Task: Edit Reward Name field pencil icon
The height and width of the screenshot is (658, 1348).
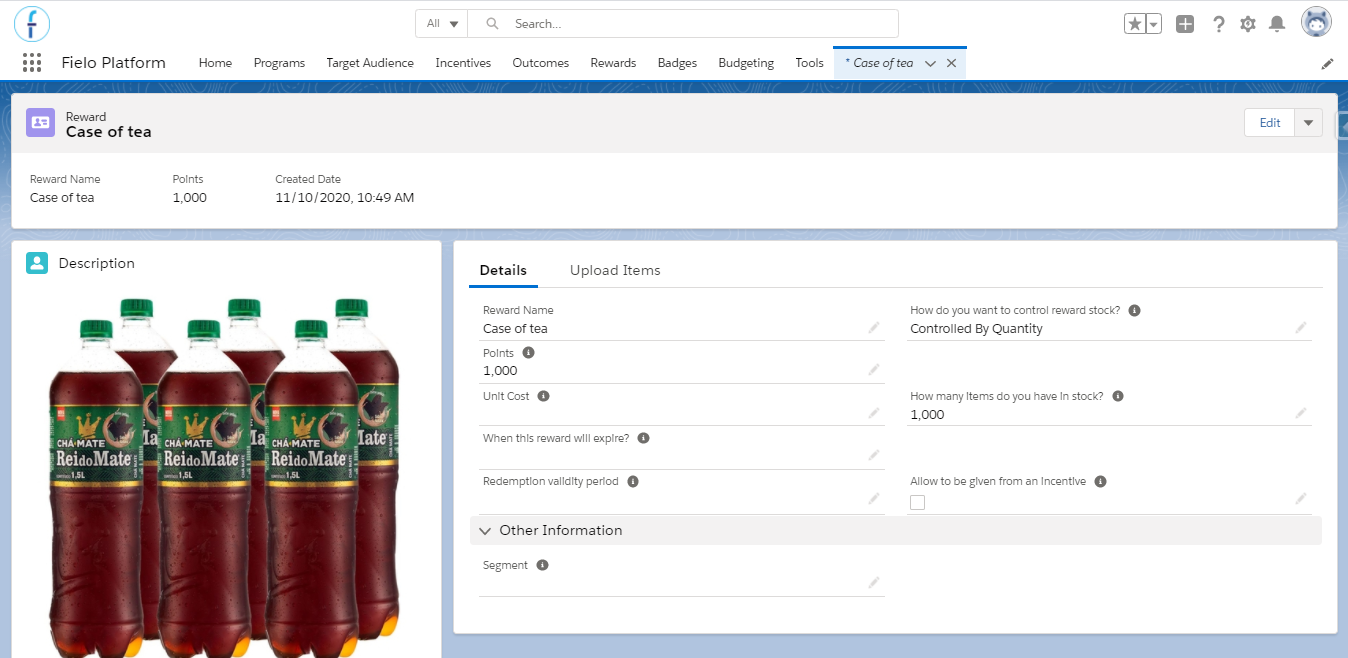Action: [x=874, y=327]
